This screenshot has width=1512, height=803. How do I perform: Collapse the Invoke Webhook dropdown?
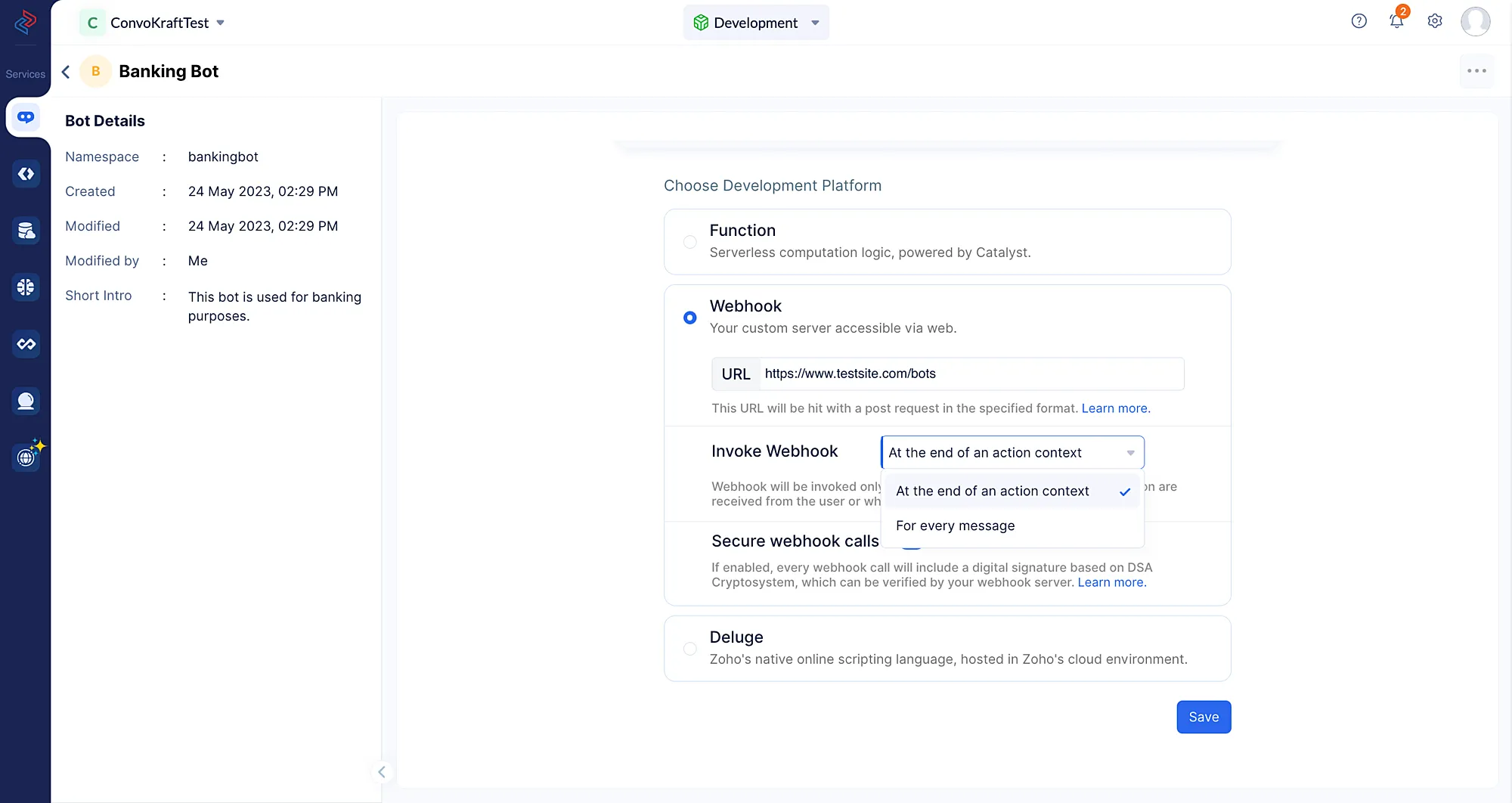(x=1012, y=452)
